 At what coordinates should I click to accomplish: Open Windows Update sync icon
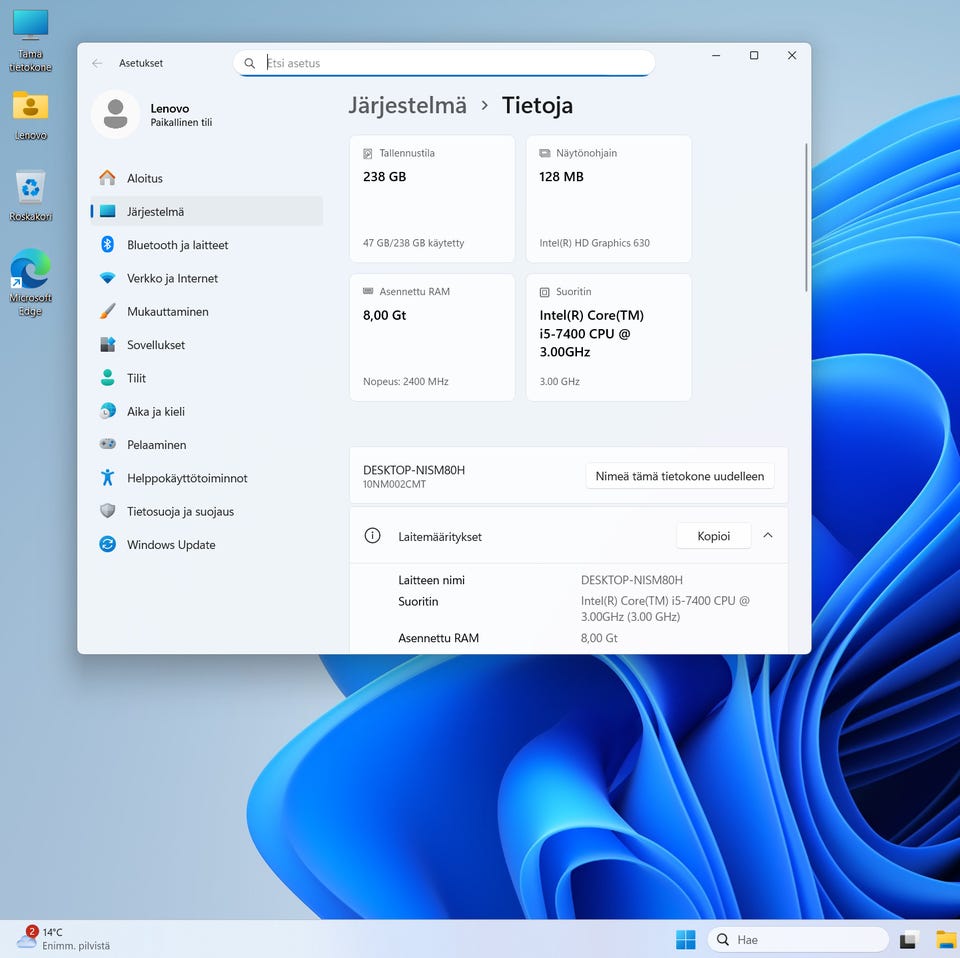(x=107, y=544)
